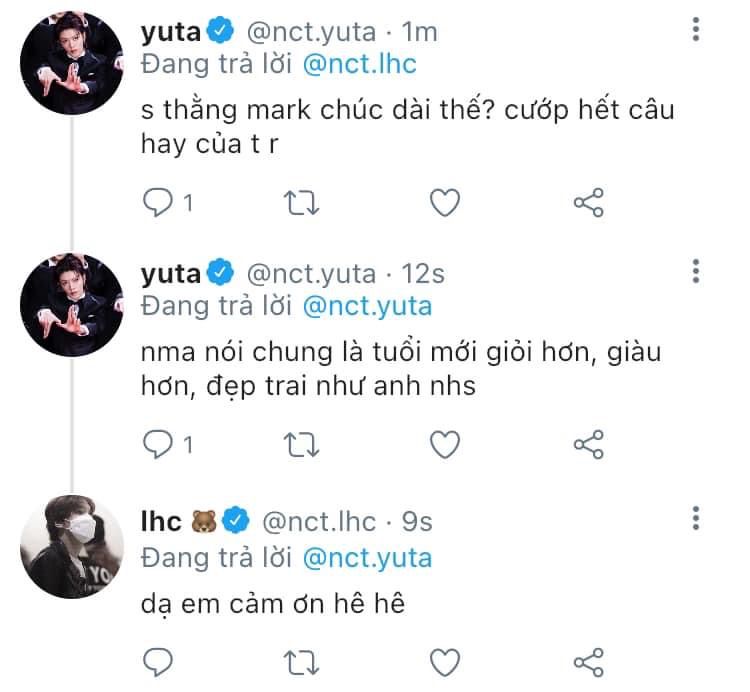Open more options on yuta's 1m tweet
Screen dimensions: 750x692
[696, 29]
